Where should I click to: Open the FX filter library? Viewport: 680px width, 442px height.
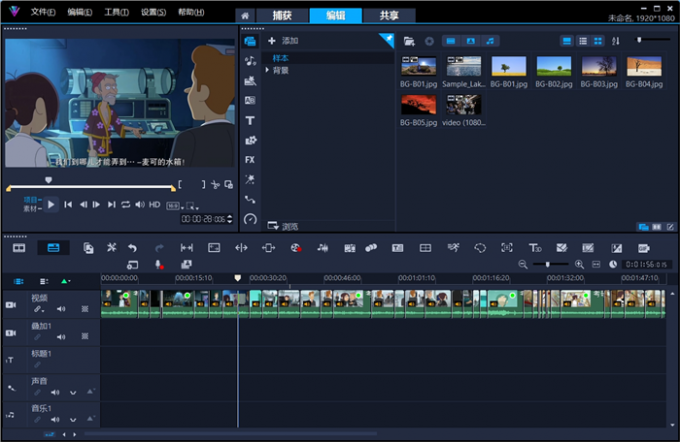(250, 160)
